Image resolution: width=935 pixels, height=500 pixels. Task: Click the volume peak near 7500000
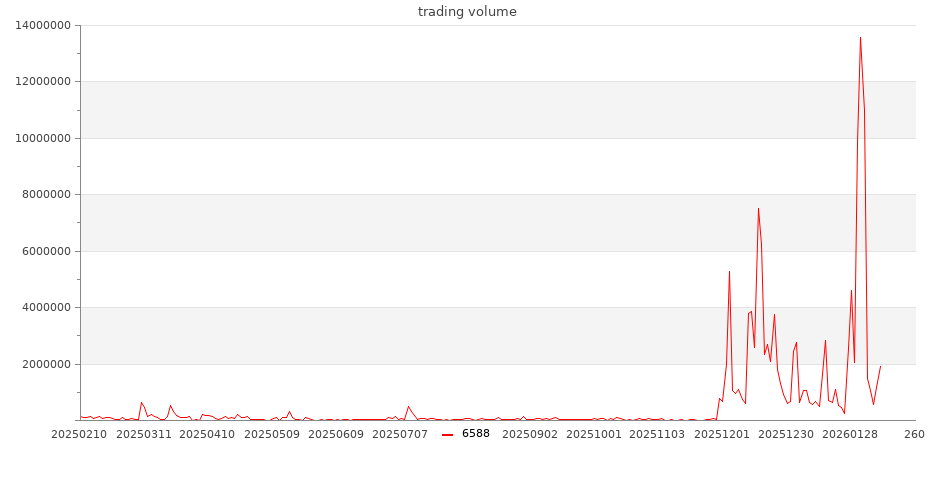click(x=758, y=208)
